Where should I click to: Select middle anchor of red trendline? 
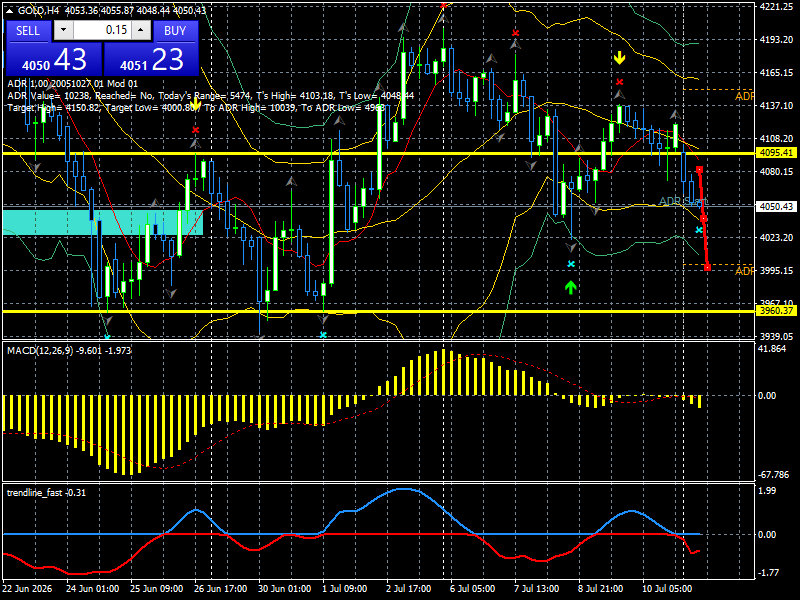click(x=704, y=219)
